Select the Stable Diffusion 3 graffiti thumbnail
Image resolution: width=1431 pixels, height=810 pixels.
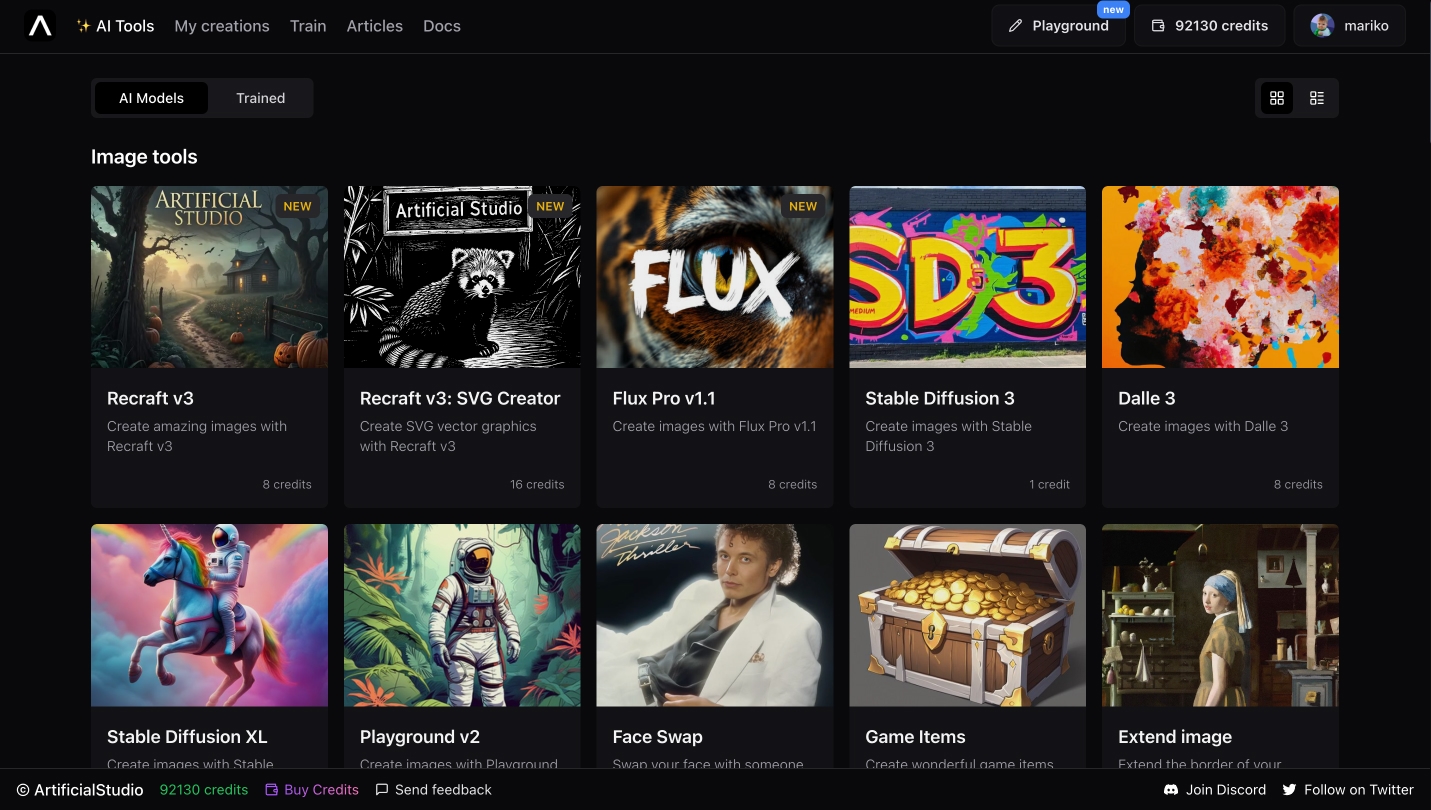[x=967, y=277]
